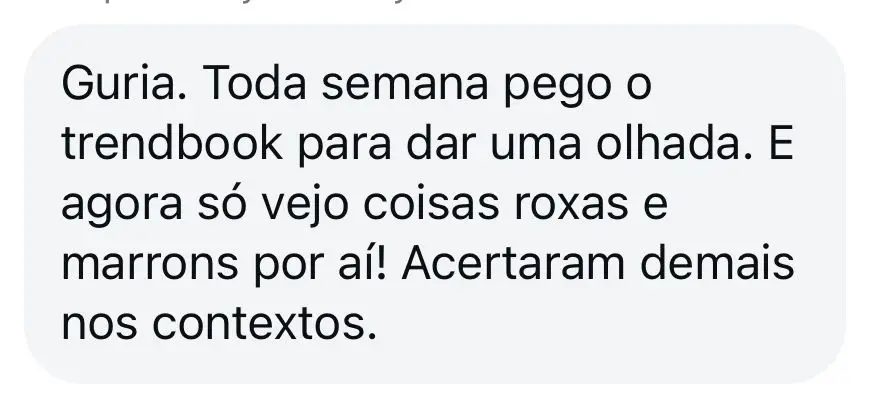Click the word "agora" in the message
Screen dimensions: 871x400
click(x=122, y=208)
